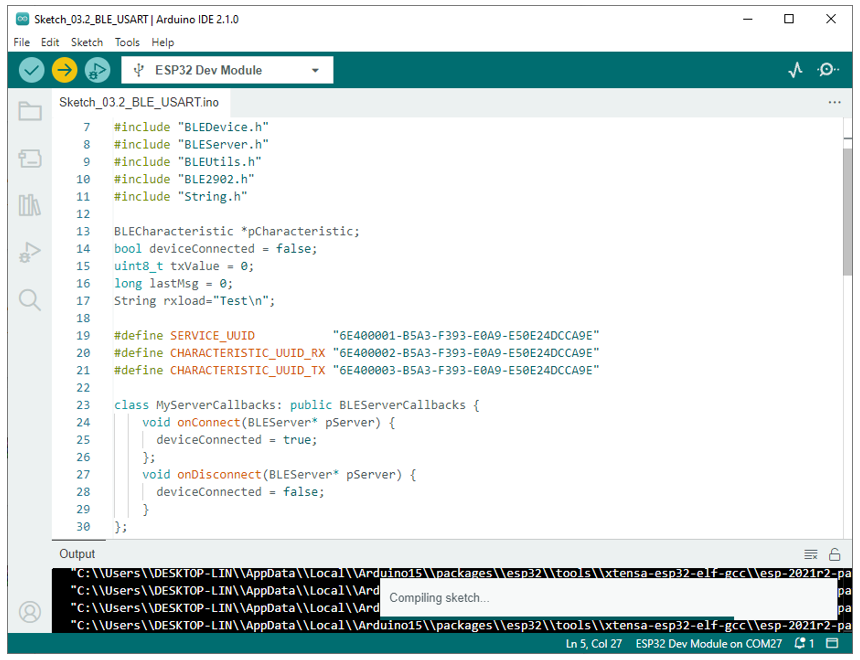Click the "BLEServer.h" include string

[x=223, y=145]
